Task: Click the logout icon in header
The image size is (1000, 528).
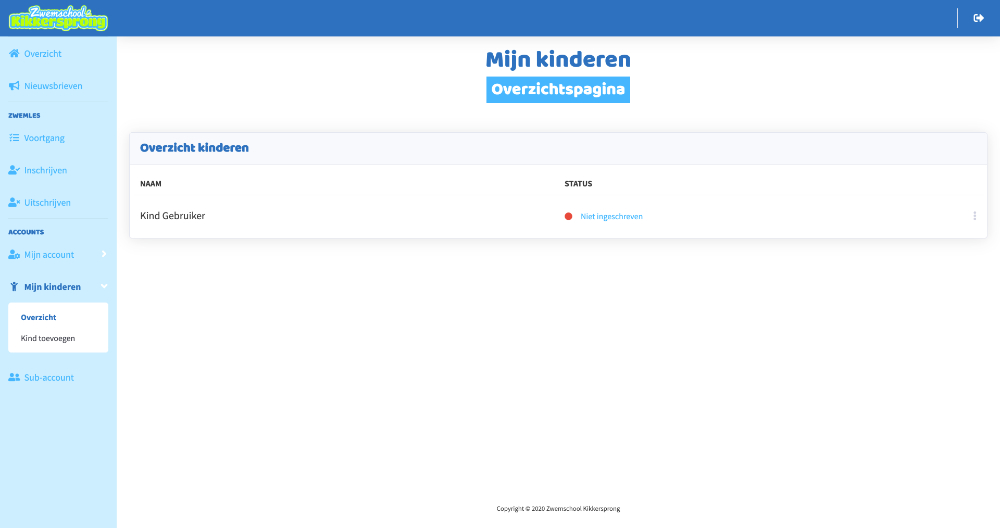Action: point(978,18)
